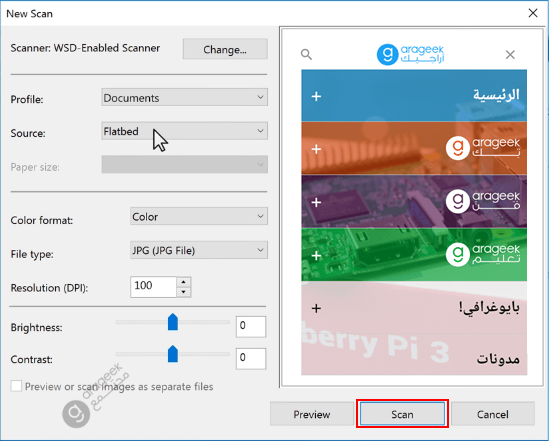The image size is (549, 441).
Task: Open the Source dropdown showing Flatbed
Action: [x=185, y=131]
